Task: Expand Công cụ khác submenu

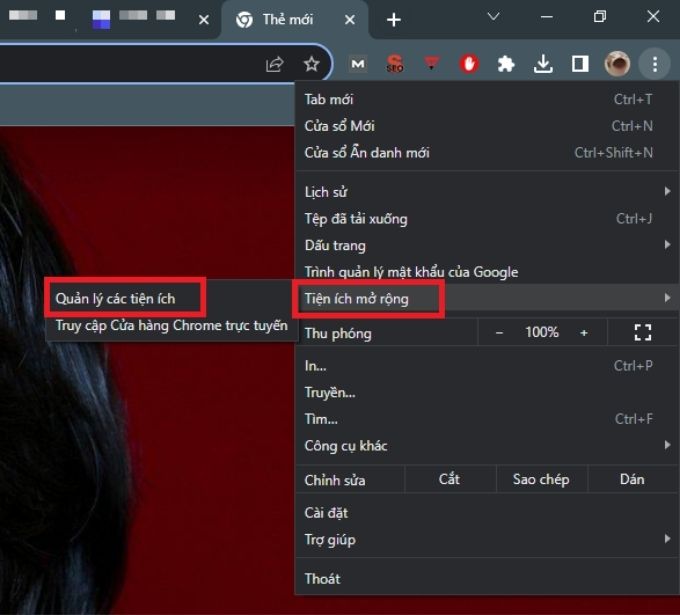Action: coord(486,446)
